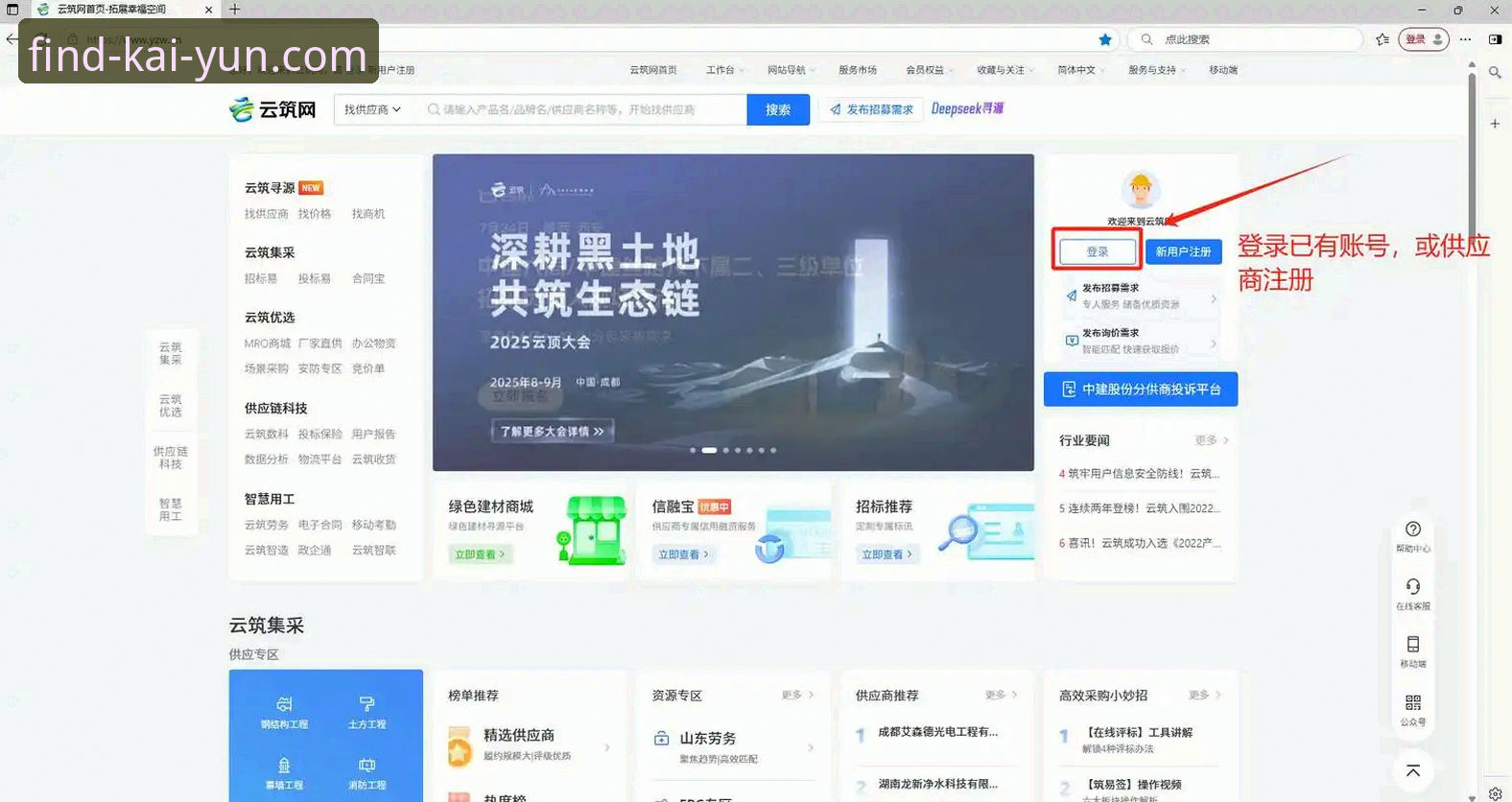The width and height of the screenshot is (1512, 802).
Task: Open 服务市场 nav item
Action: (x=858, y=70)
